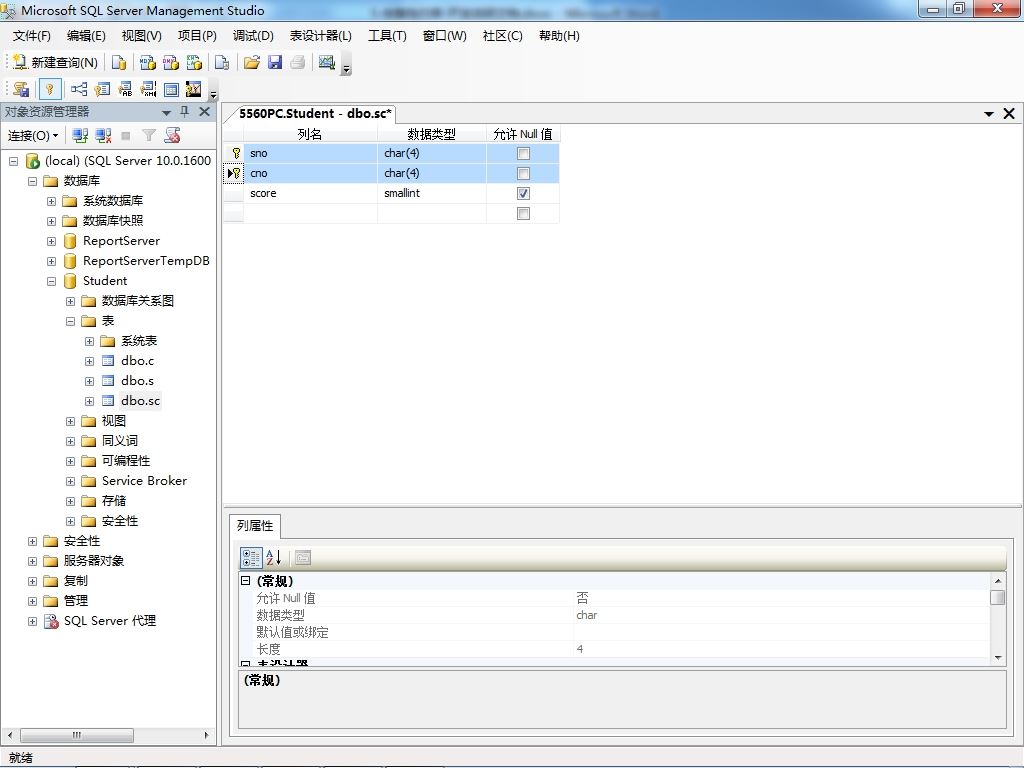1024x768 pixels.
Task: Open the 视图(V) menu
Action: (x=141, y=35)
